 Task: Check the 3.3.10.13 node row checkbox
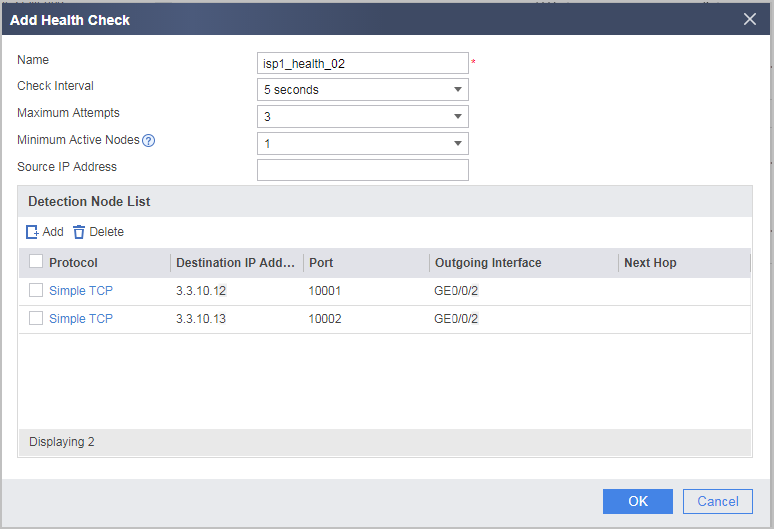click(x=36, y=318)
